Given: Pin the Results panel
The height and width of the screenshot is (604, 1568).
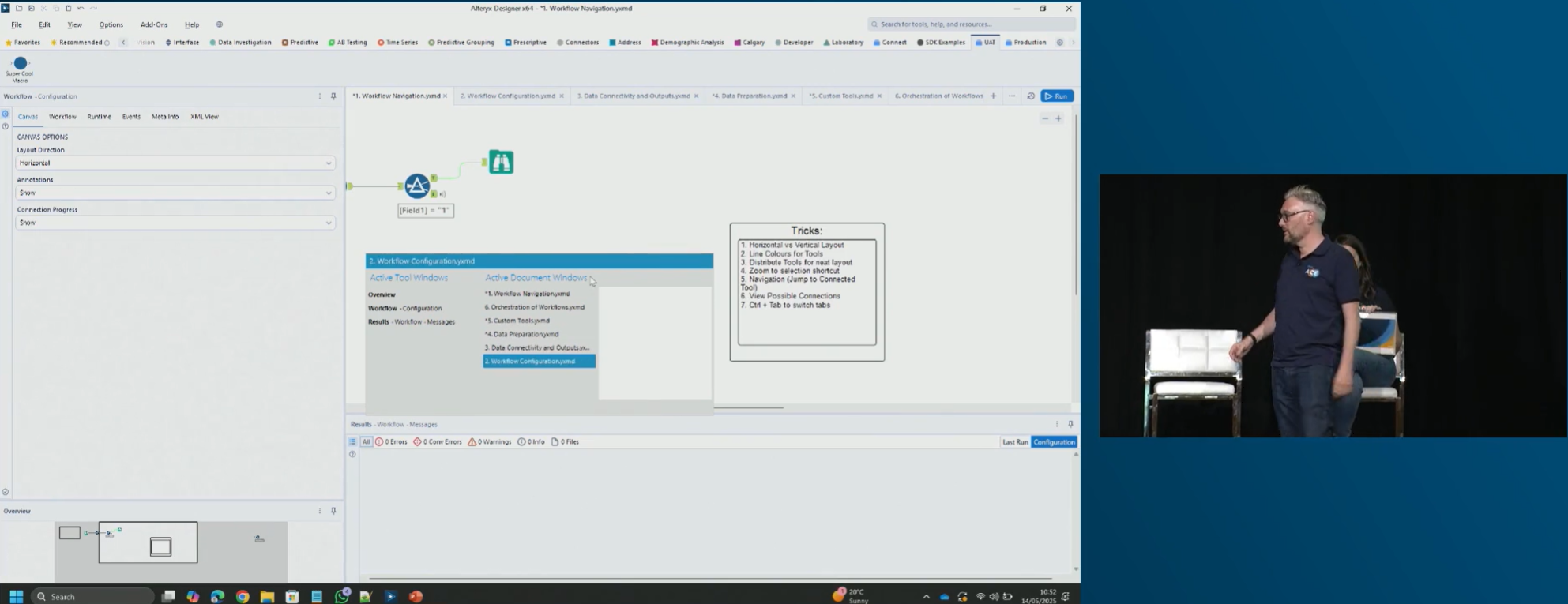Looking at the screenshot, I should [1070, 424].
